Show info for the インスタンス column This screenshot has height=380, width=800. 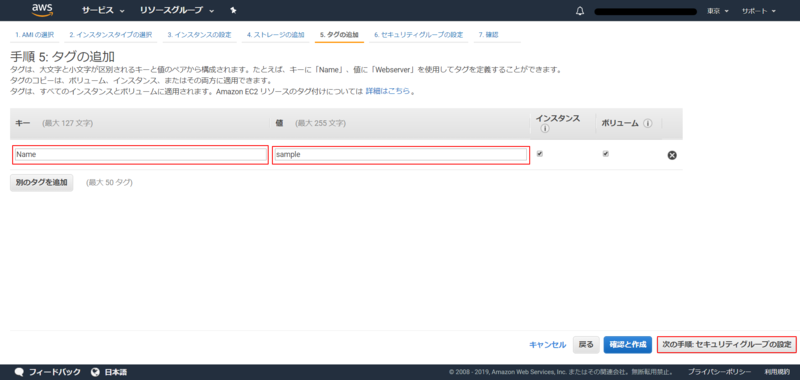coord(544,129)
